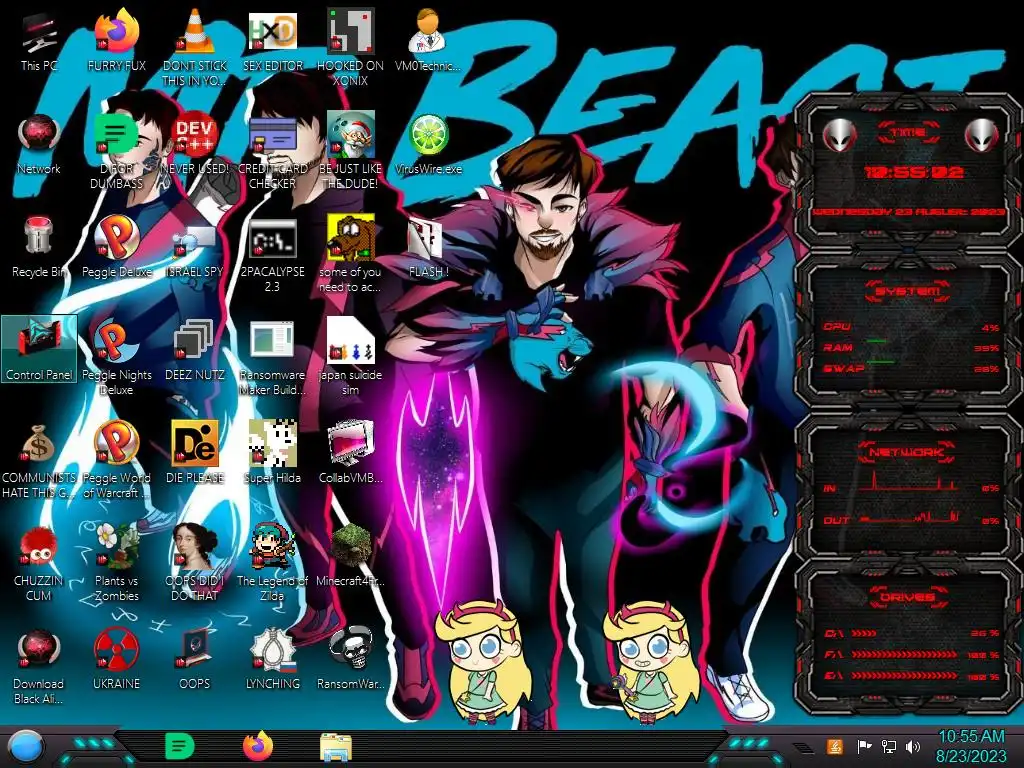Launch the japan suicide sim shortcut

click(351, 359)
